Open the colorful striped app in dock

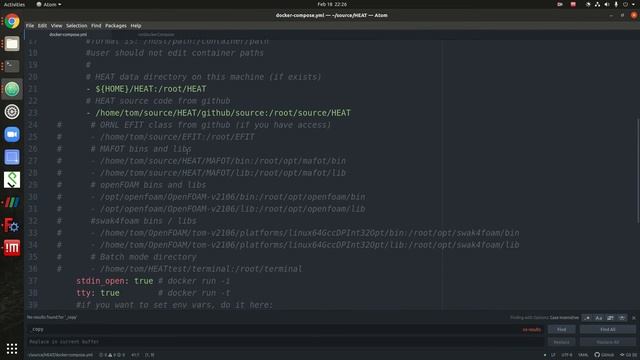[x=12, y=202]
